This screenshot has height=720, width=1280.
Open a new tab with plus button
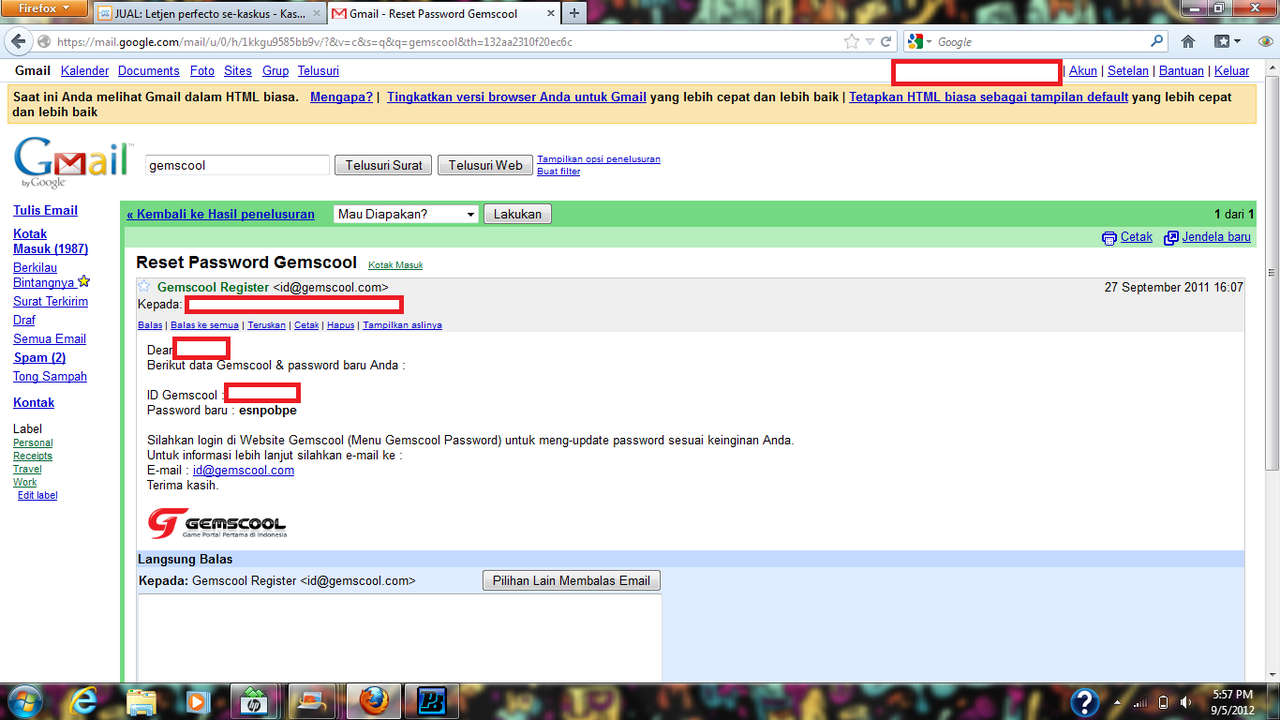(x=574, y=14)
